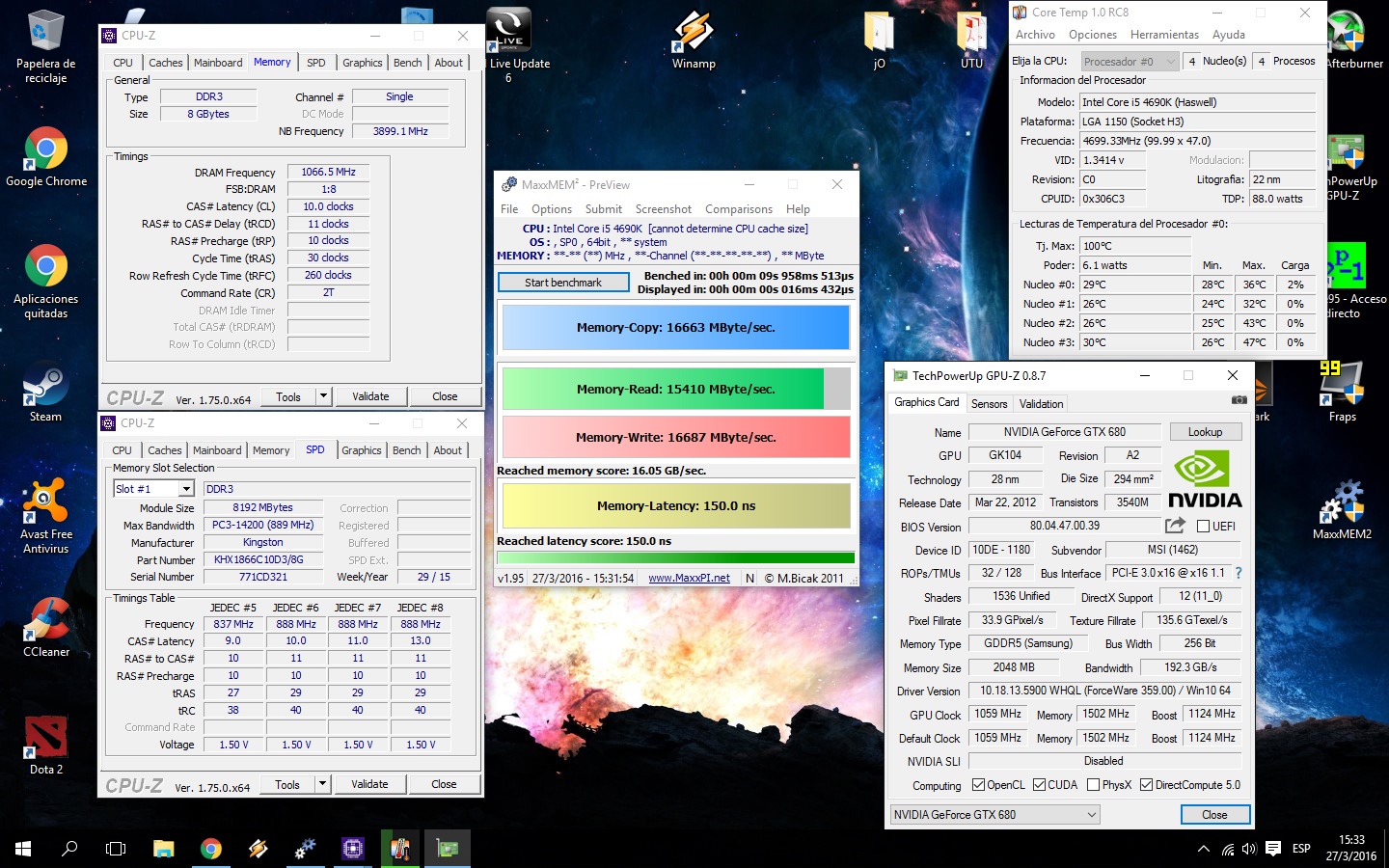
Task: Open Procesador #0 dropdown in Core Temp
Action: 1130,61
